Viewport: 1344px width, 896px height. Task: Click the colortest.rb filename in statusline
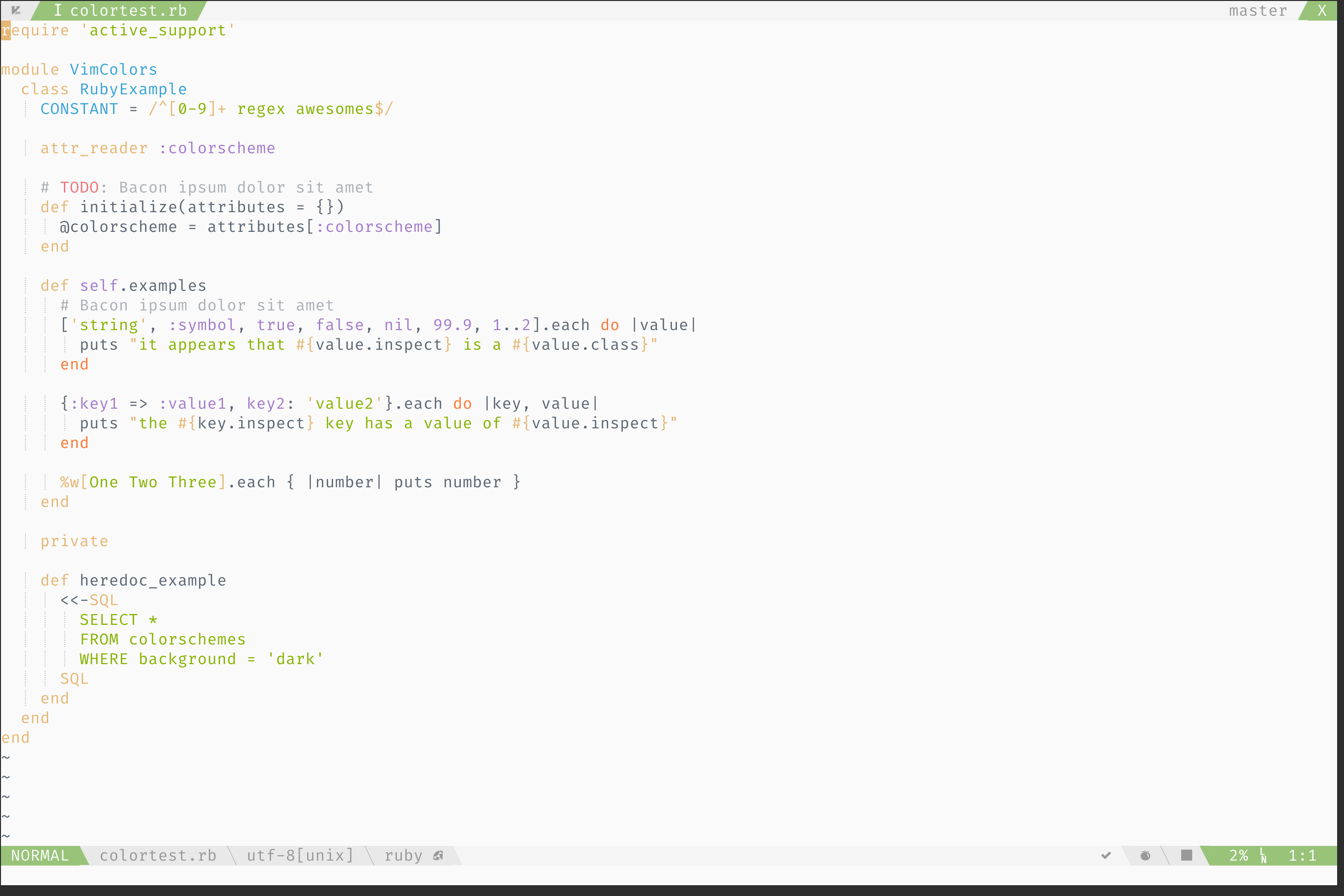(x=158, y=855)
